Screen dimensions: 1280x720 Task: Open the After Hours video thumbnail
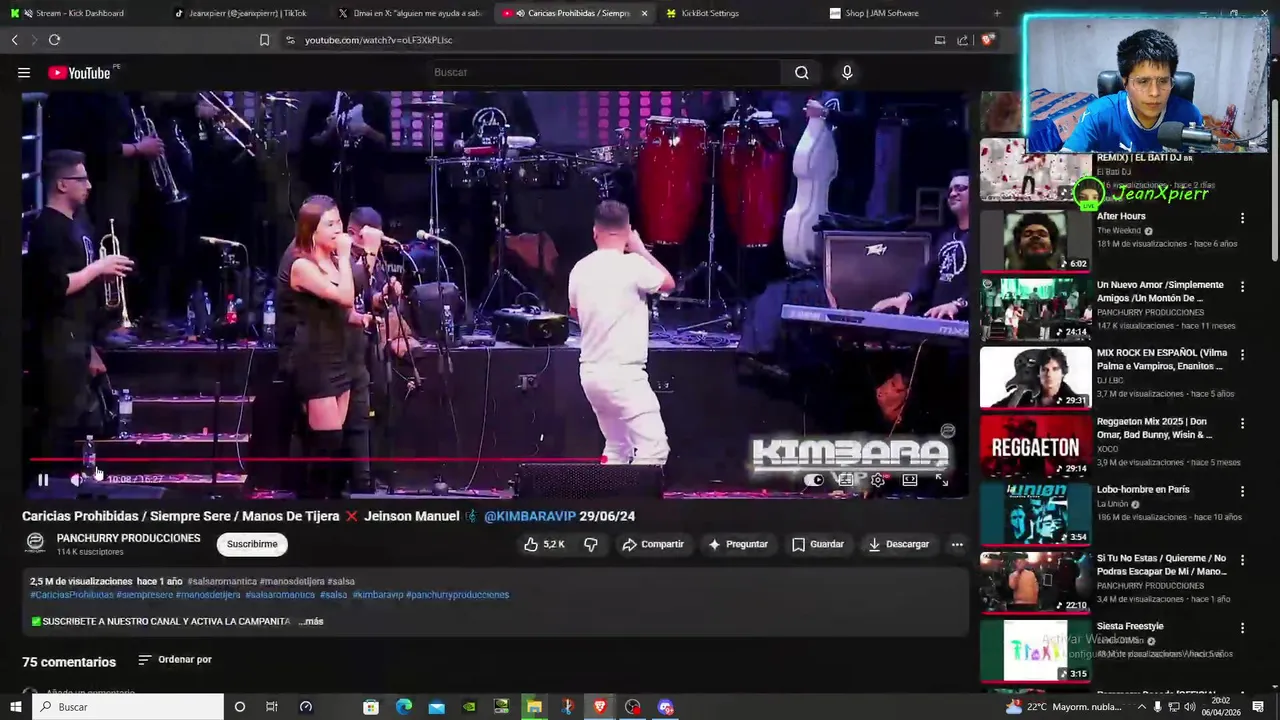pyautogui.click(x=1036, y=240)
